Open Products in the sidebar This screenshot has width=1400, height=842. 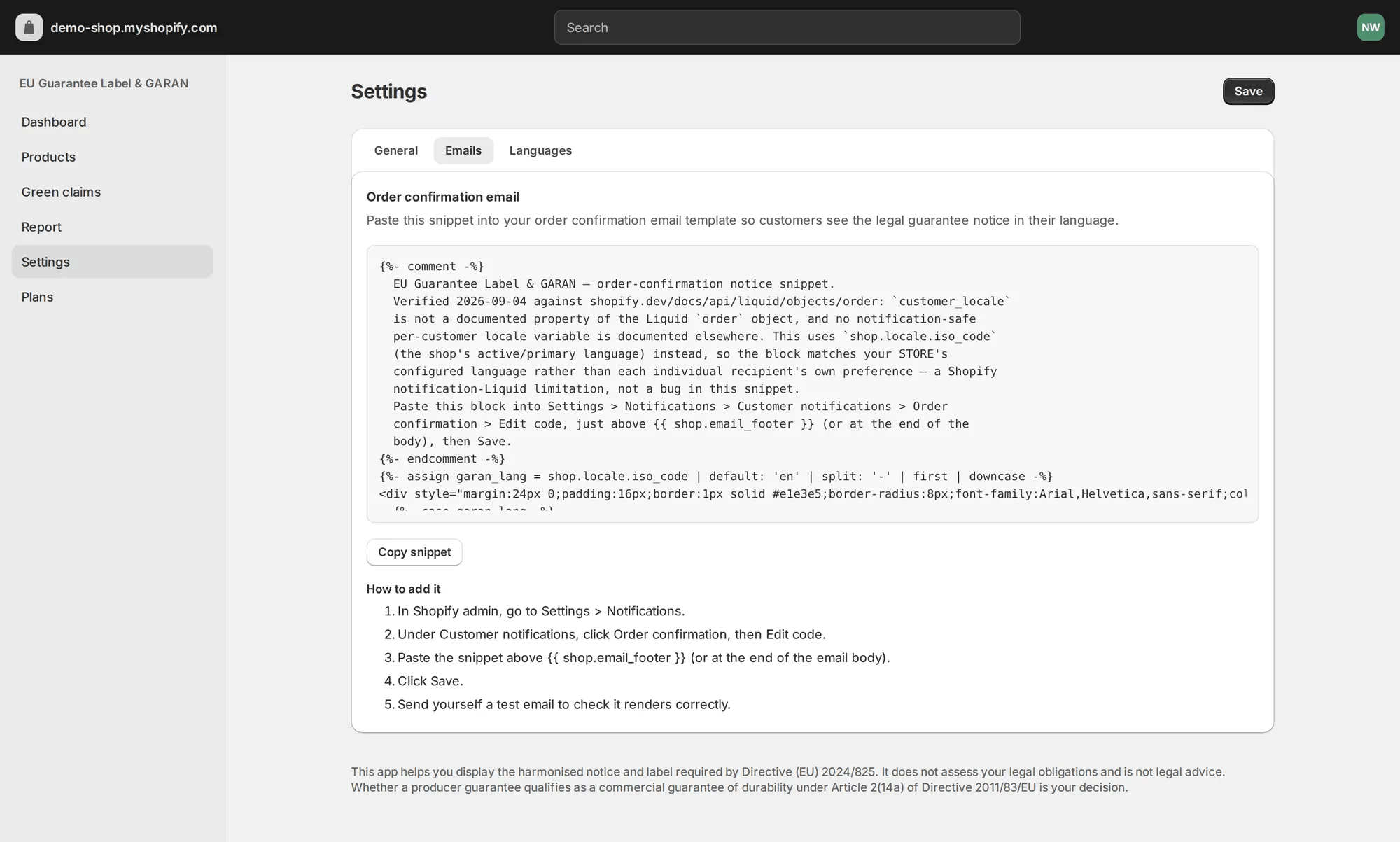click(112, 157)
